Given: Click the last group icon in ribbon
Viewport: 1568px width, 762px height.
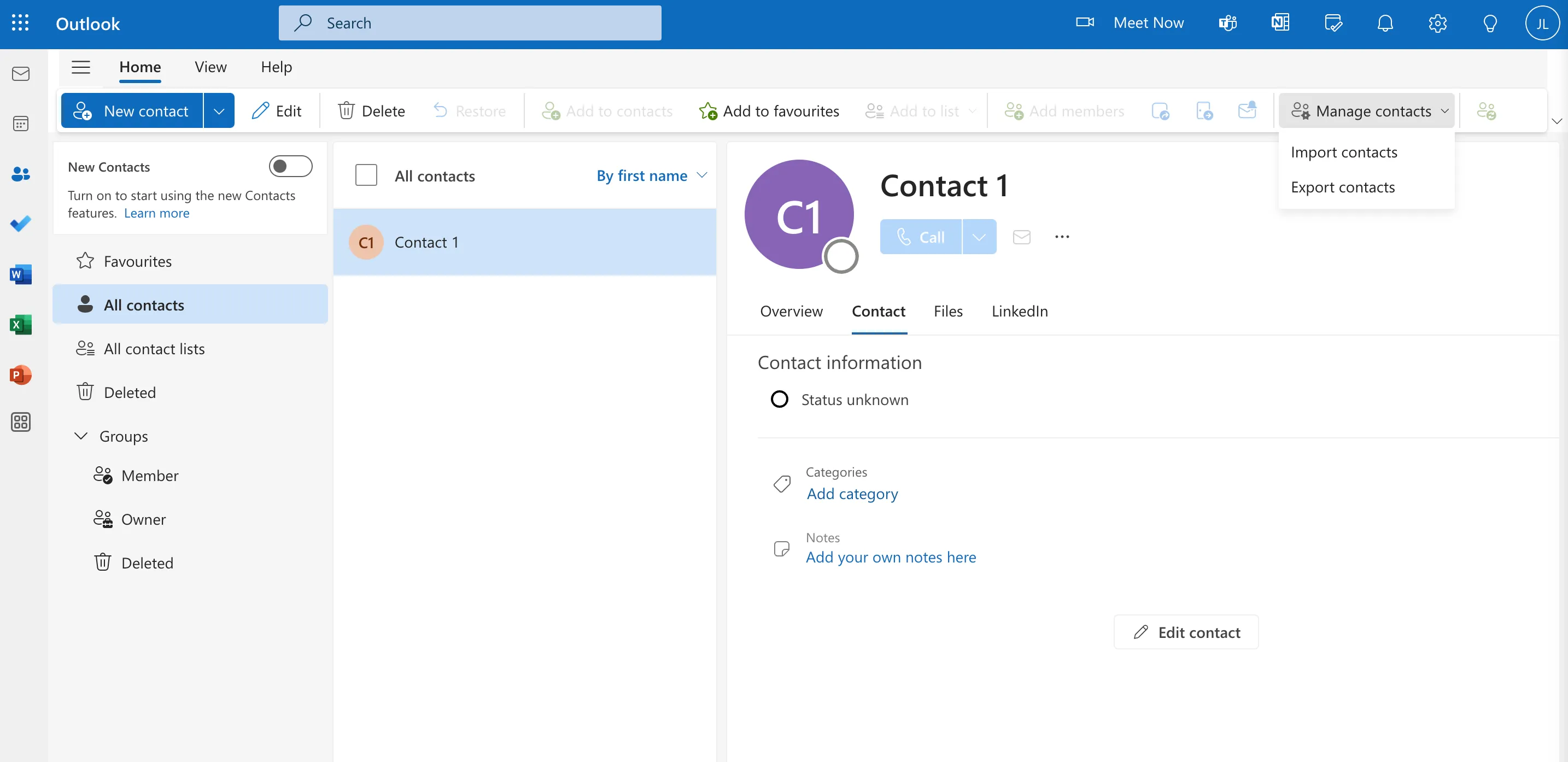Looking at the screenshot, I should click(x=1486, y=111).
